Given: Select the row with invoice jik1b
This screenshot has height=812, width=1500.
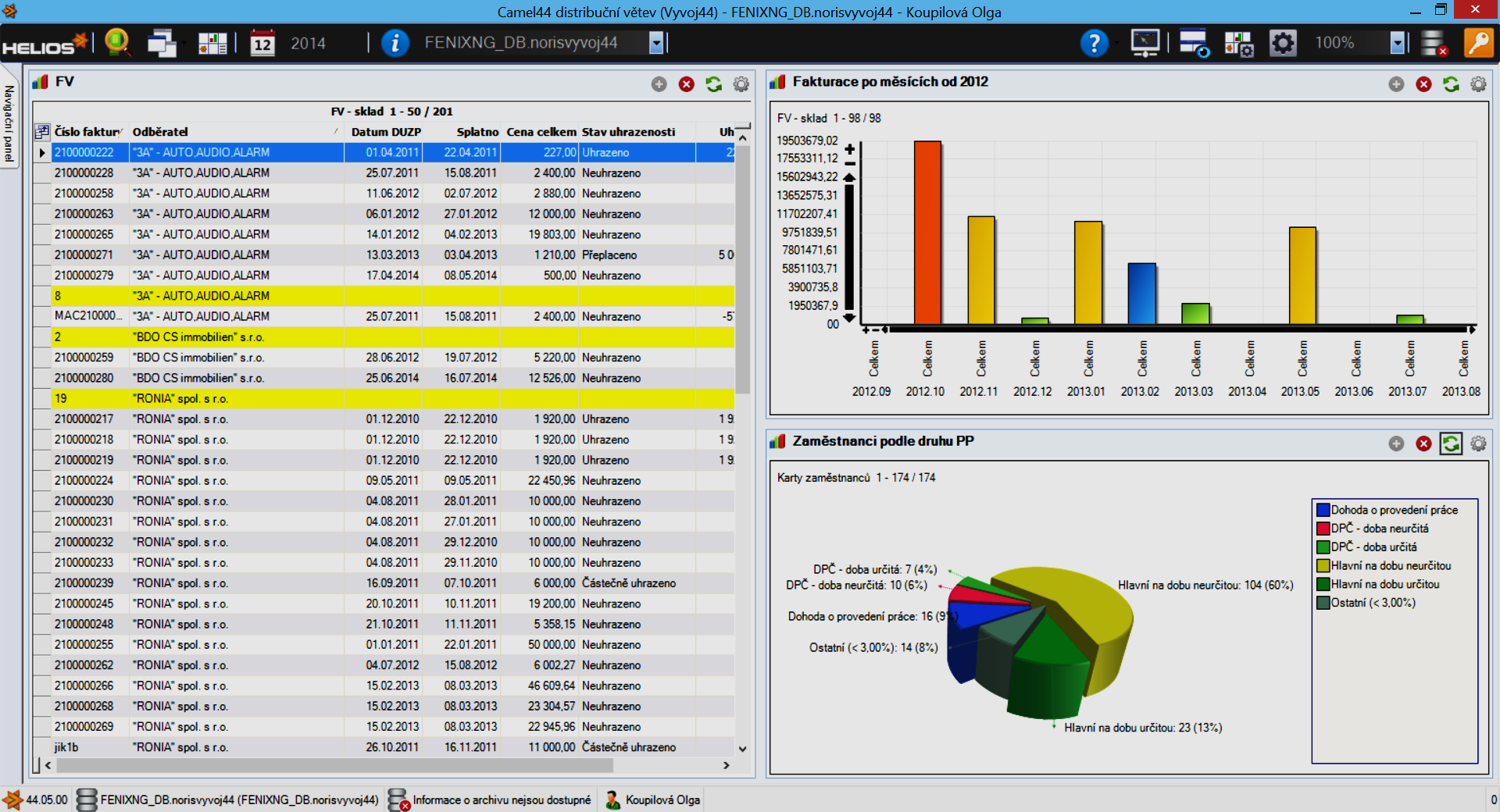Looking at the screenshot, I should [384, 746].
